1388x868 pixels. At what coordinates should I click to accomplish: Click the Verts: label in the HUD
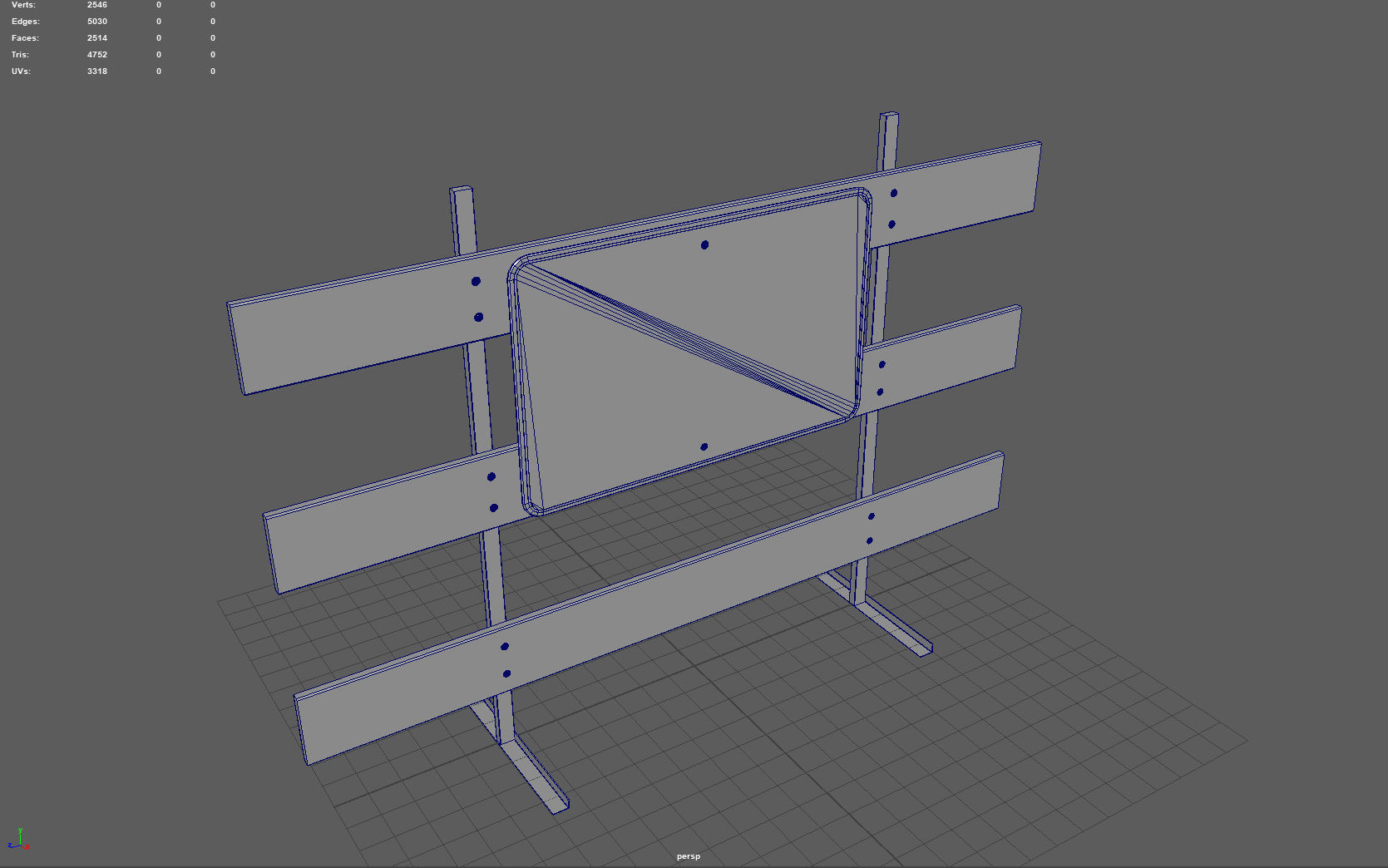[x=23, y=5]
